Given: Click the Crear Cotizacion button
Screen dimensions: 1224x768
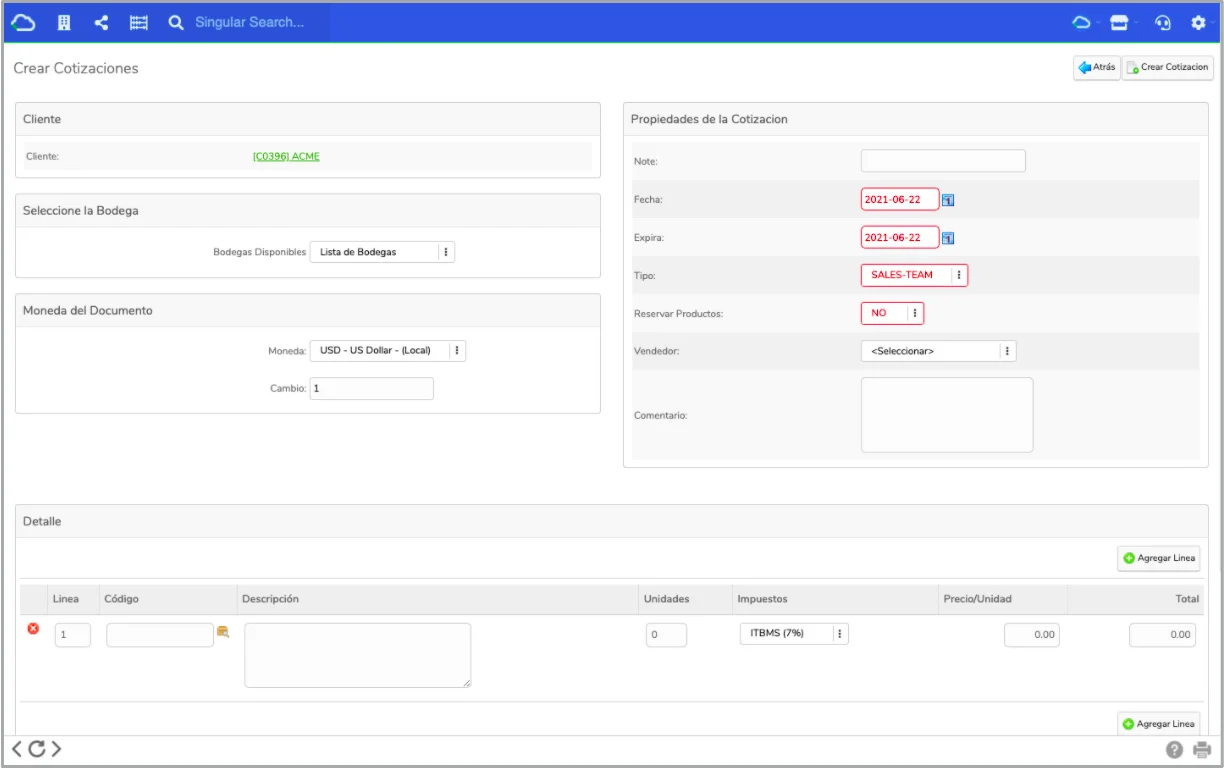Looking at the screenshot, I should pos(1168,68).
